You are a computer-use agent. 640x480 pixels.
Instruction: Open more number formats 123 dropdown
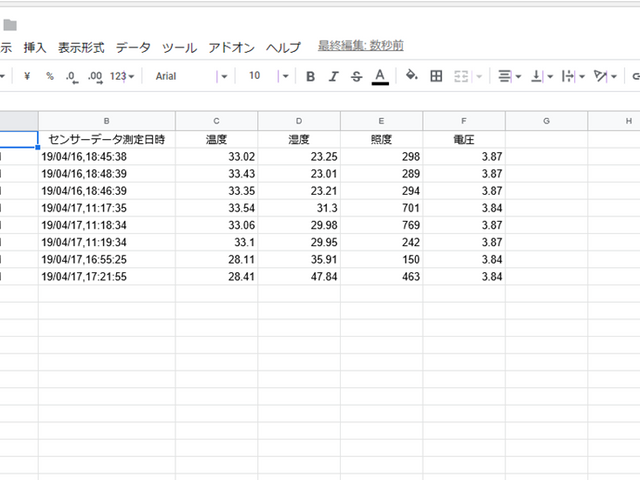[122, 76]
